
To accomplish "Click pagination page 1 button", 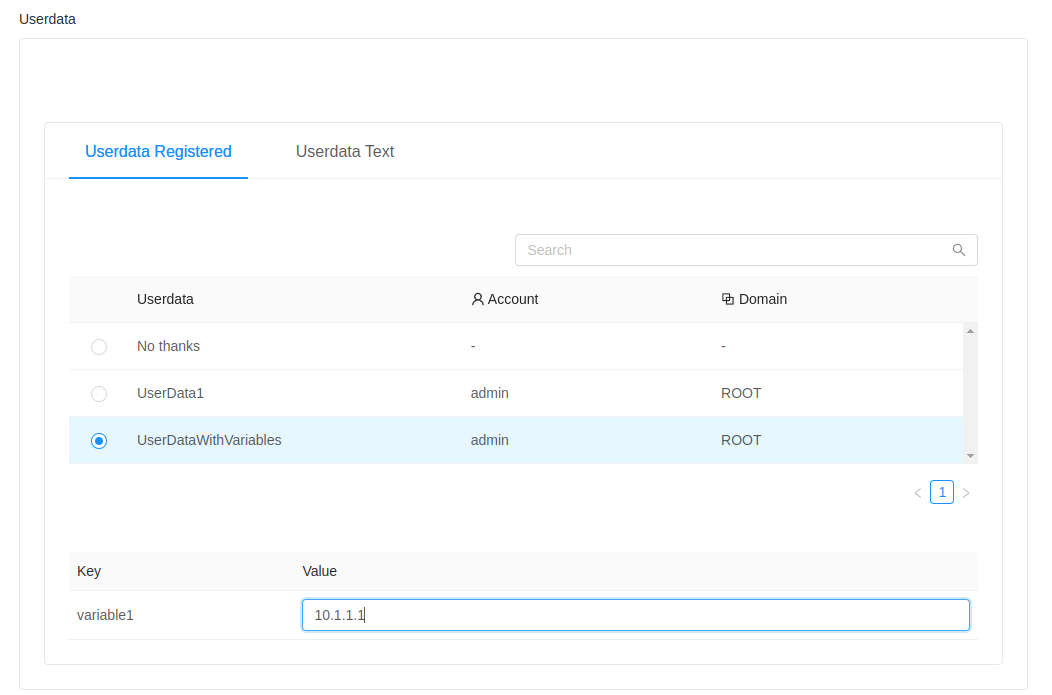I will 942,492.
